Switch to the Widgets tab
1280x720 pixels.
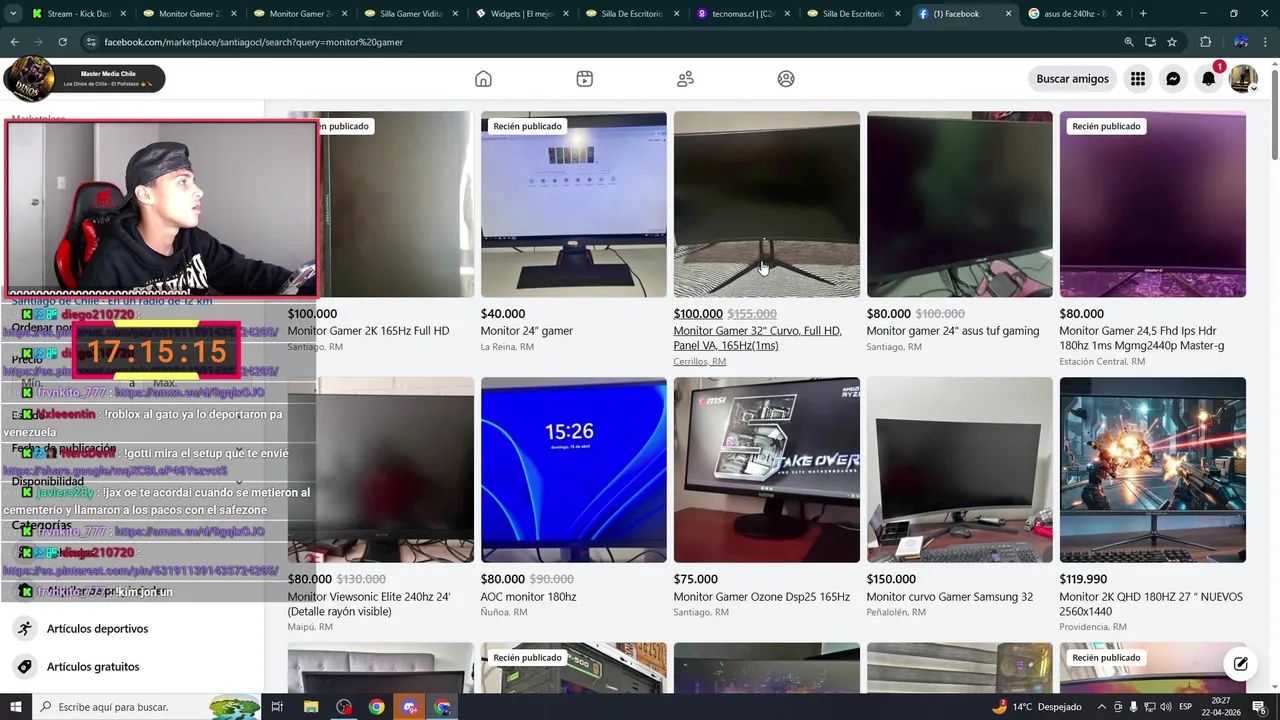(x=521, y=14)
